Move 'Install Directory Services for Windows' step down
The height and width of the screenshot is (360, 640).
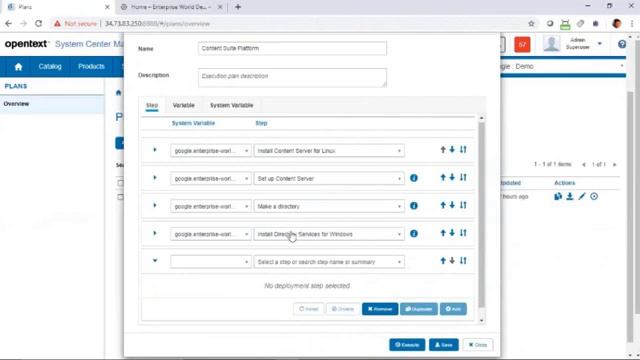pyautogui.click(x=452, y=233)
